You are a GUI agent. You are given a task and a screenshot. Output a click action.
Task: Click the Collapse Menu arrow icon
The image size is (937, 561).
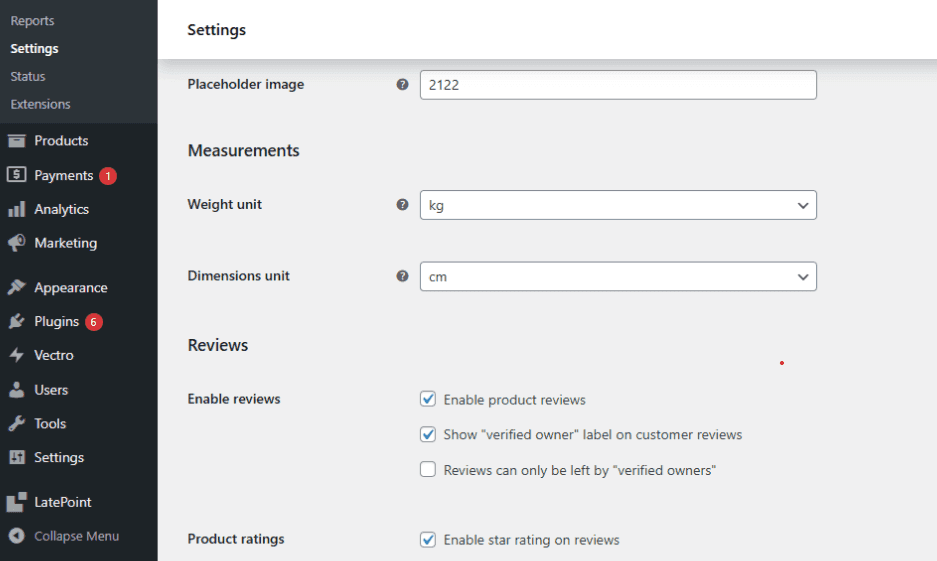point(17,536)
